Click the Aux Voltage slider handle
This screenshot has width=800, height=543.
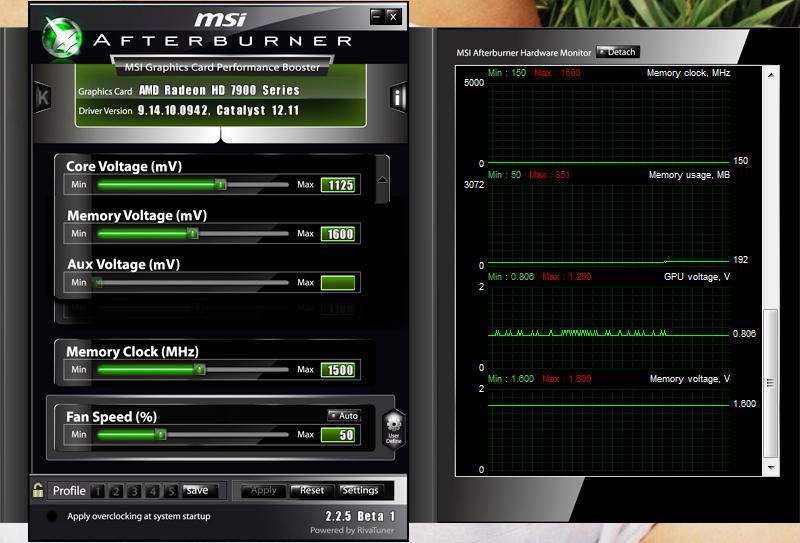(x=98, y=282)
